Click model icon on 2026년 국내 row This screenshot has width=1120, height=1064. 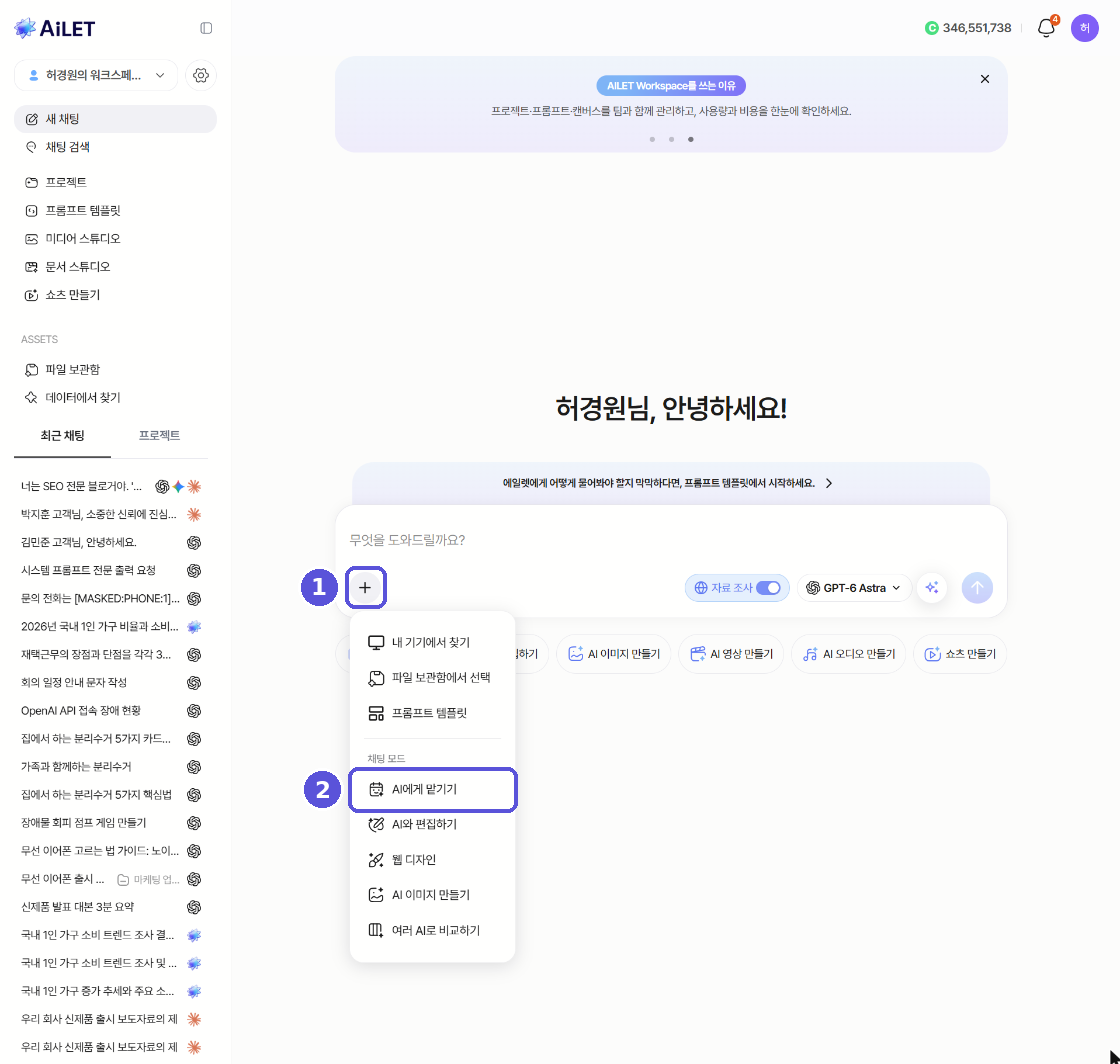coord(194,627)
